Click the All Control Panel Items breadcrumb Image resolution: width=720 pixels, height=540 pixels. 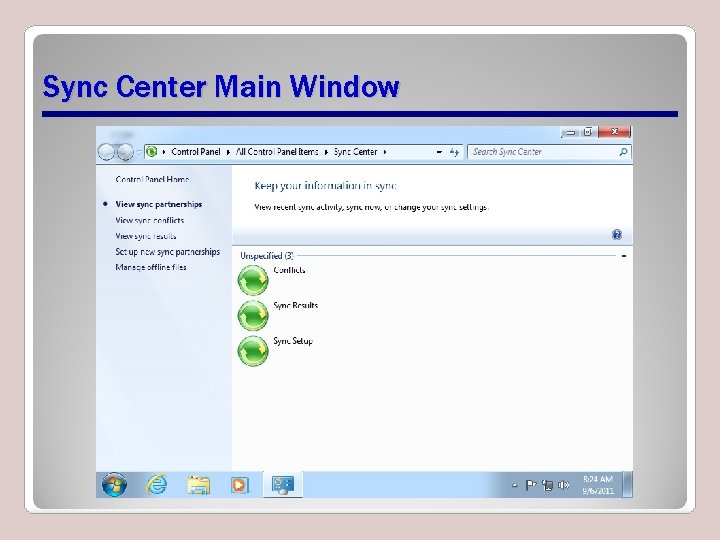[x=277, y=152]
